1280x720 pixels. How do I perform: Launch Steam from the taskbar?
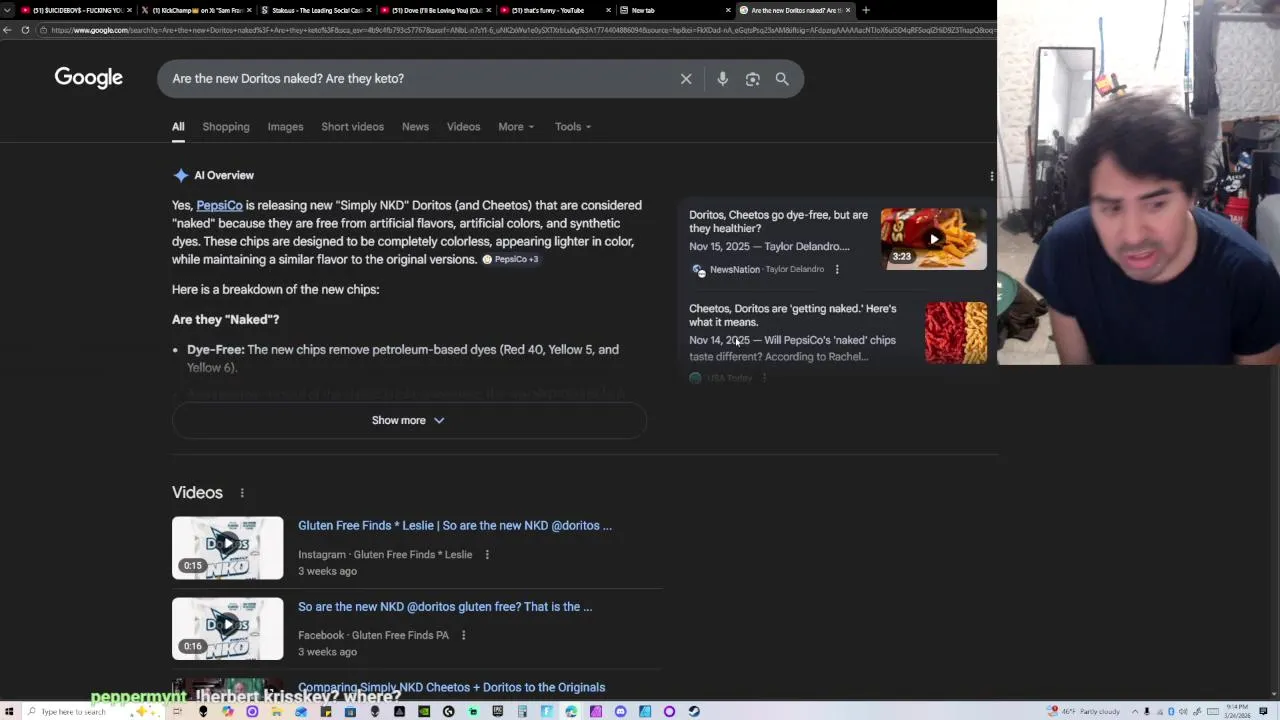(694, 712)
